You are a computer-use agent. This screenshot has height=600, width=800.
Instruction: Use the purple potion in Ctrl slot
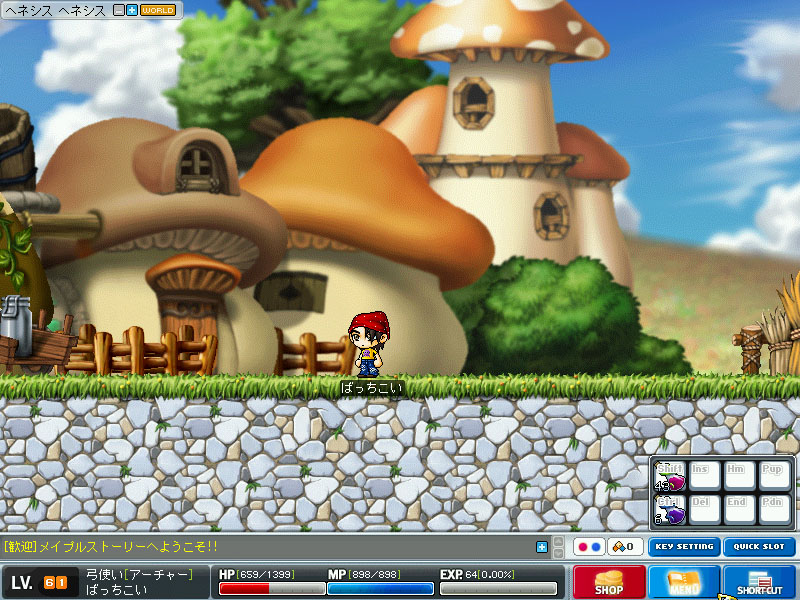click(x=669, y=510)
